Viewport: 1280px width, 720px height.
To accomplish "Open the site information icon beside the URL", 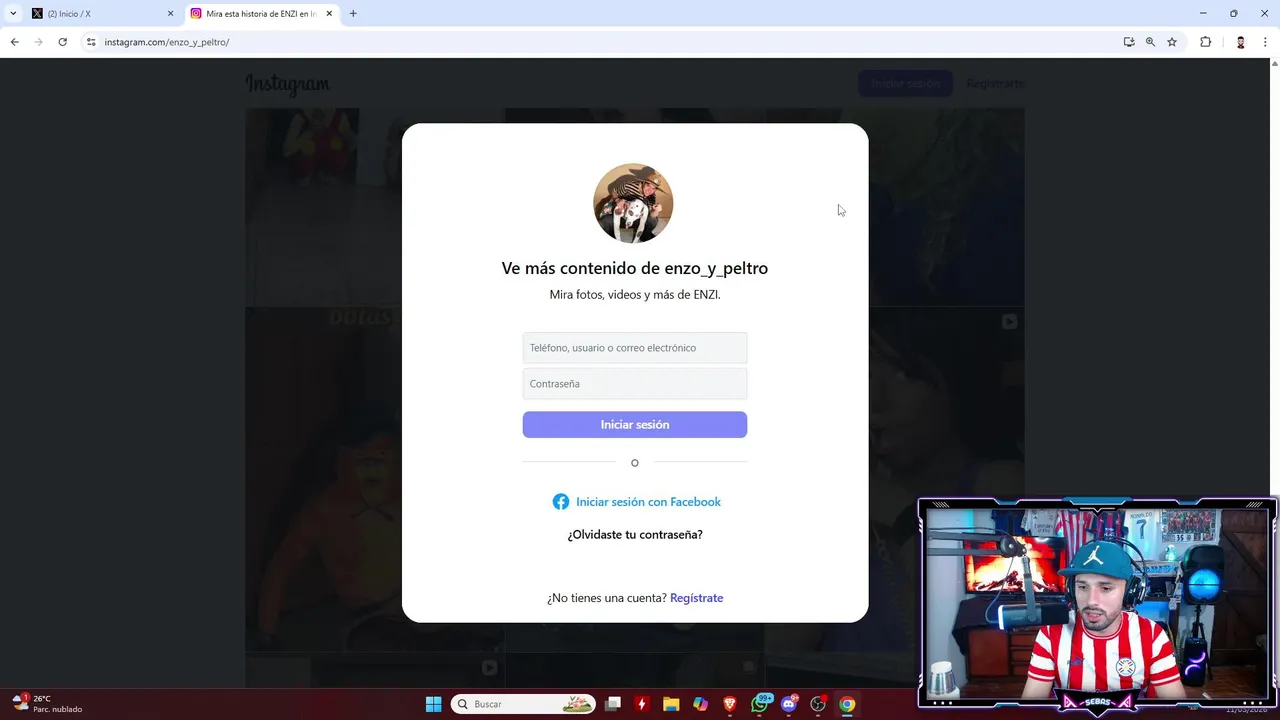I will click(91, 42).
